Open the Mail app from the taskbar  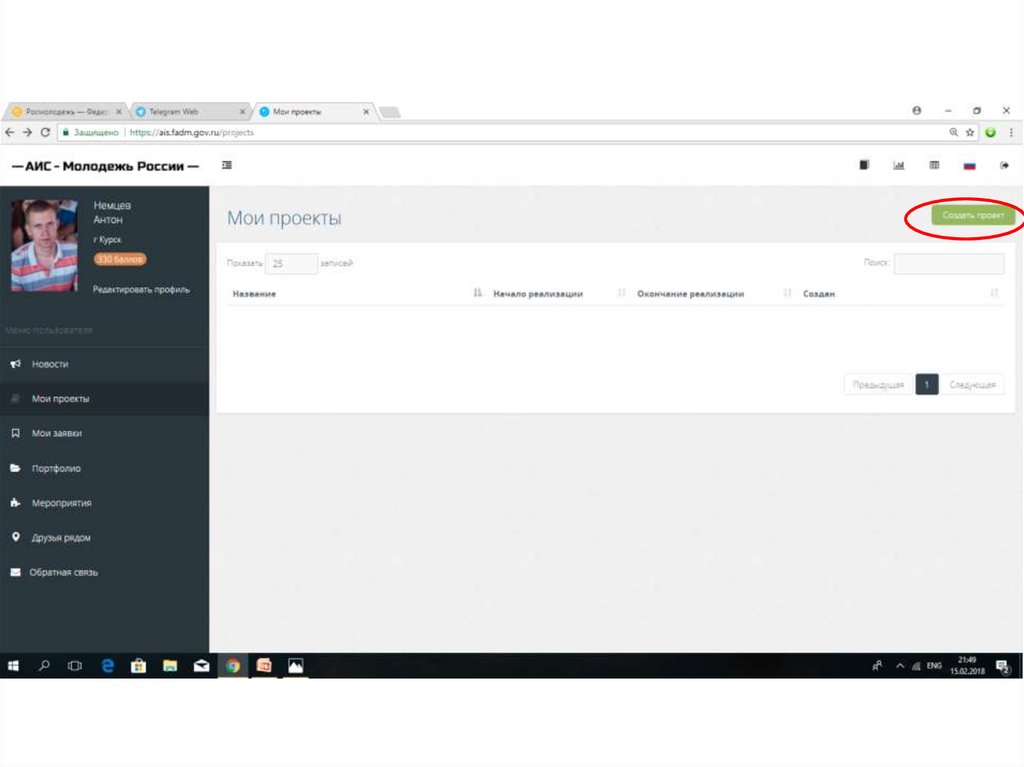pyautogui.click(x=201, y=666)
